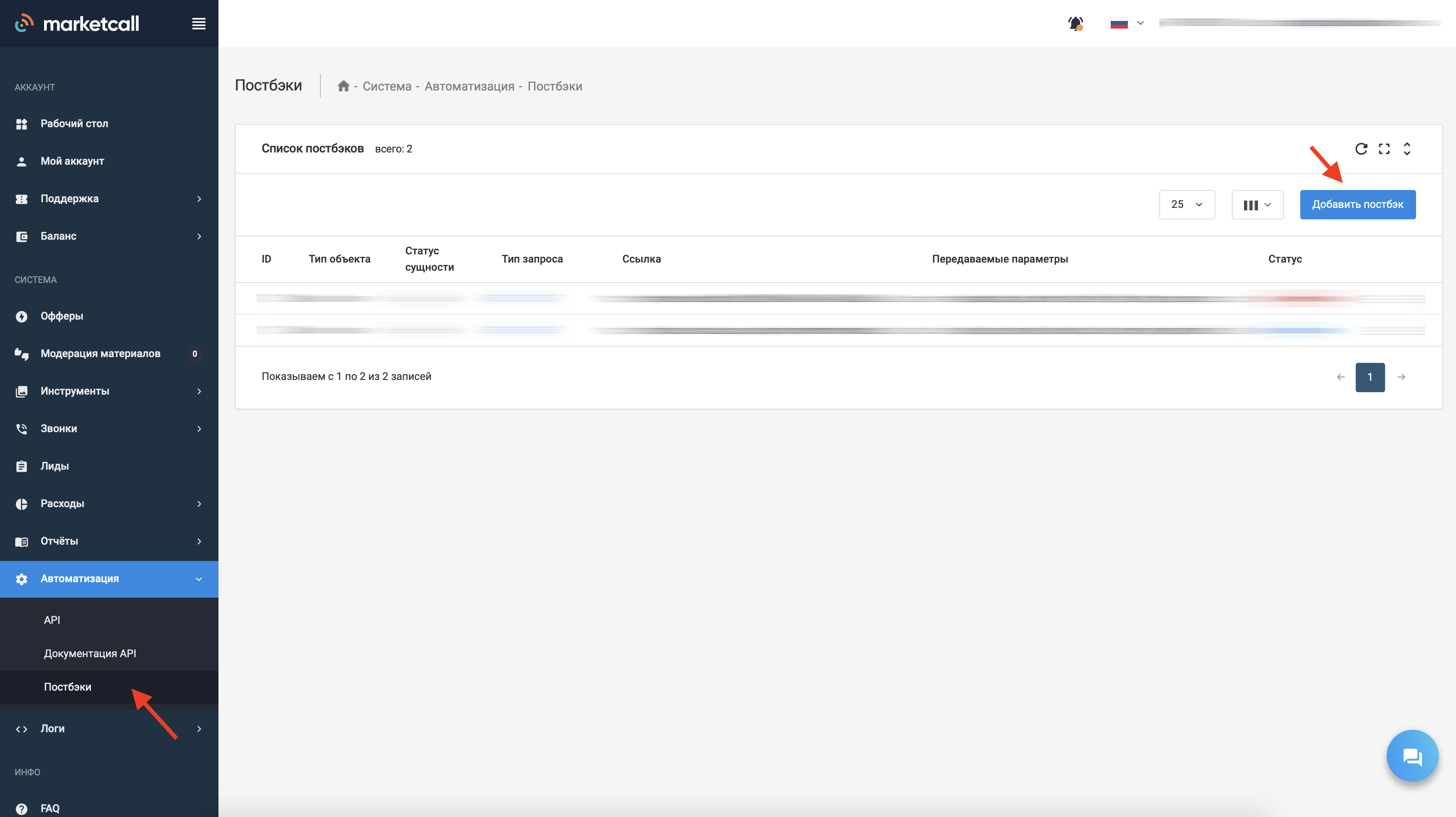This screenshot has width=1456, height=817.
Task: Expand the Инструменты submenu chevron
Action: point(199,391)
